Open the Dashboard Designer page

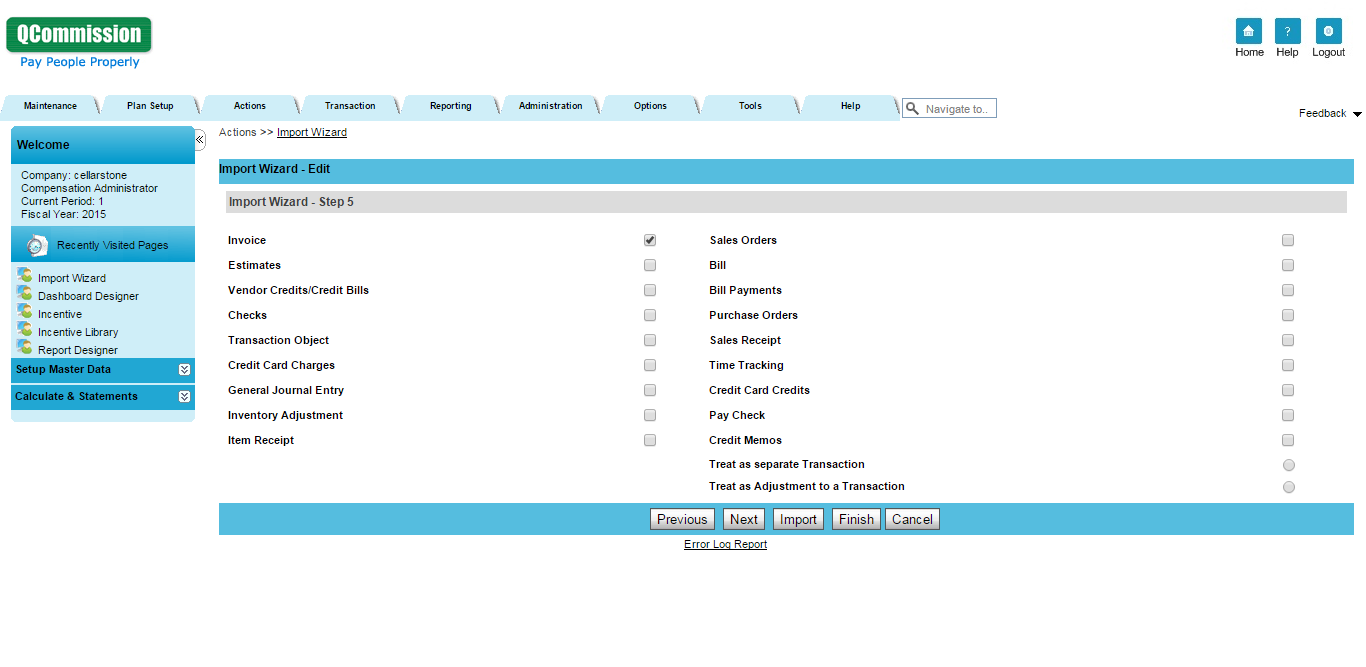[x=88, y=296]
